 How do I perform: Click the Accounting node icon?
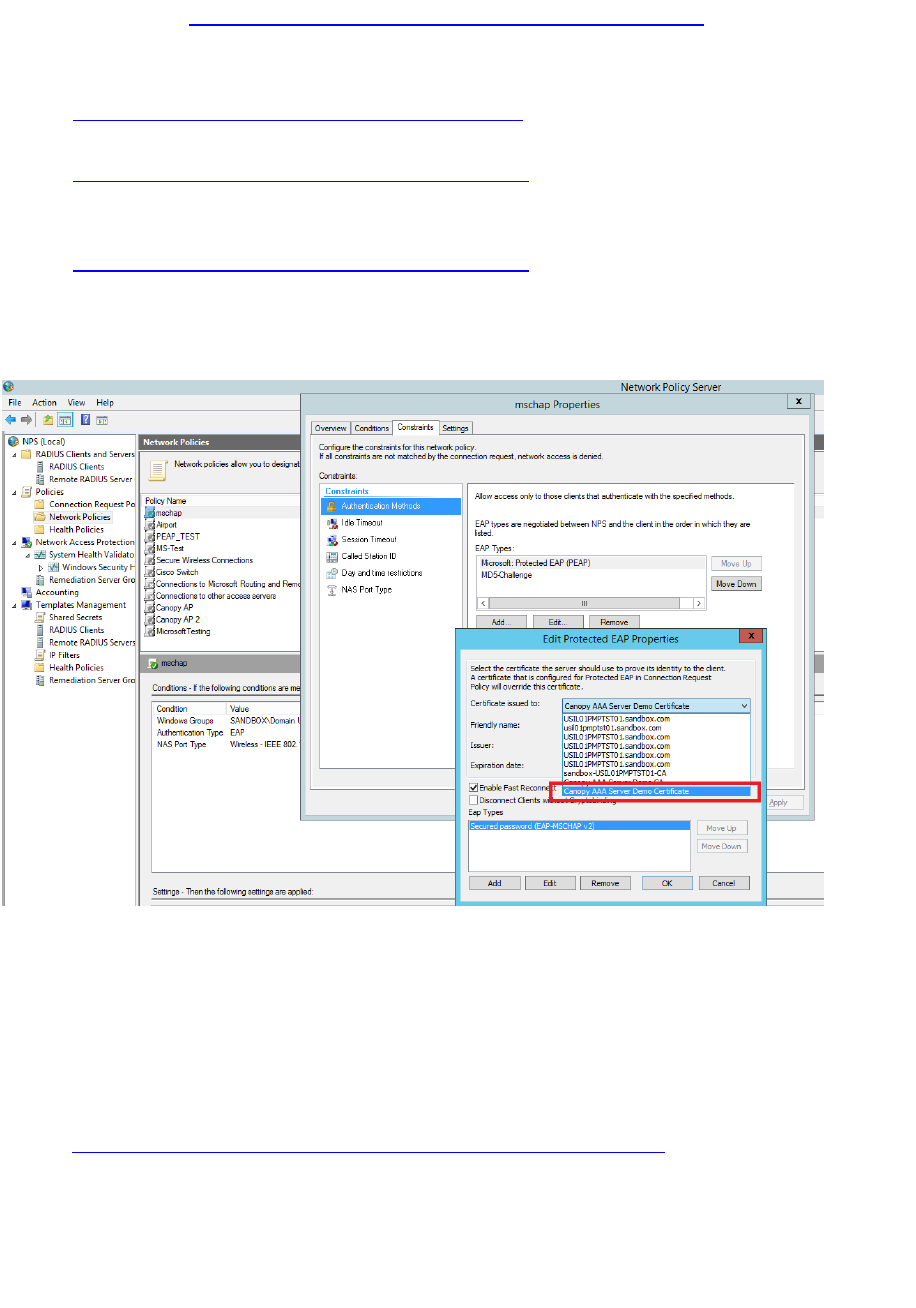coord(26,592)
